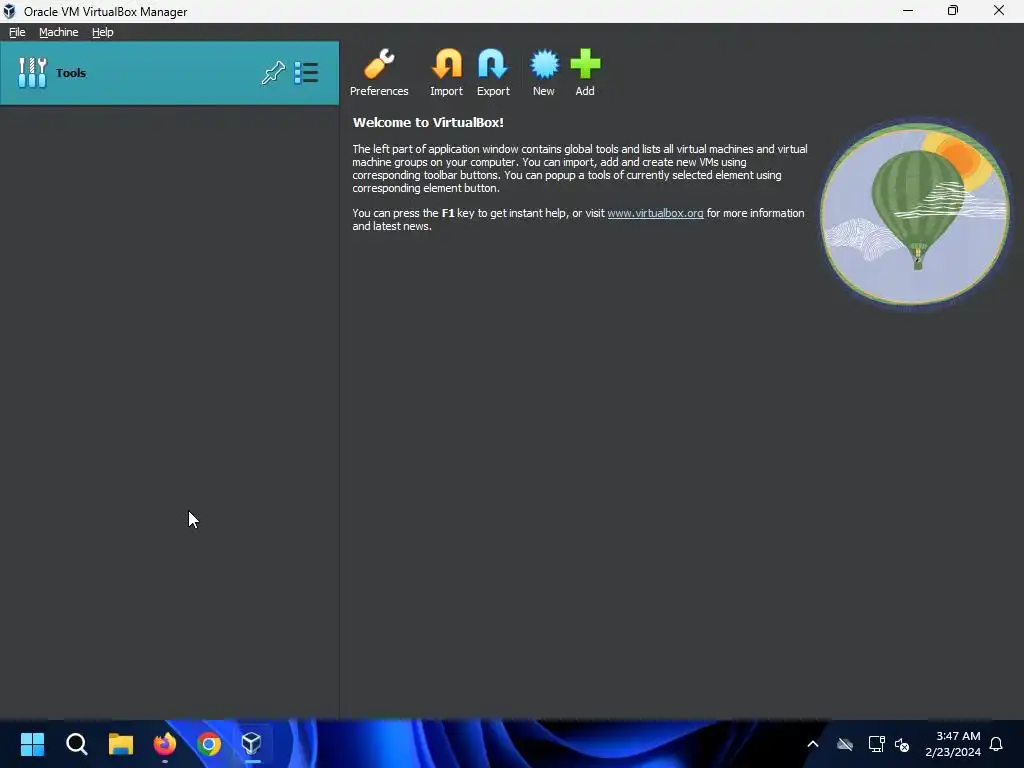Open the Machine menu

(x=59, y=32)
